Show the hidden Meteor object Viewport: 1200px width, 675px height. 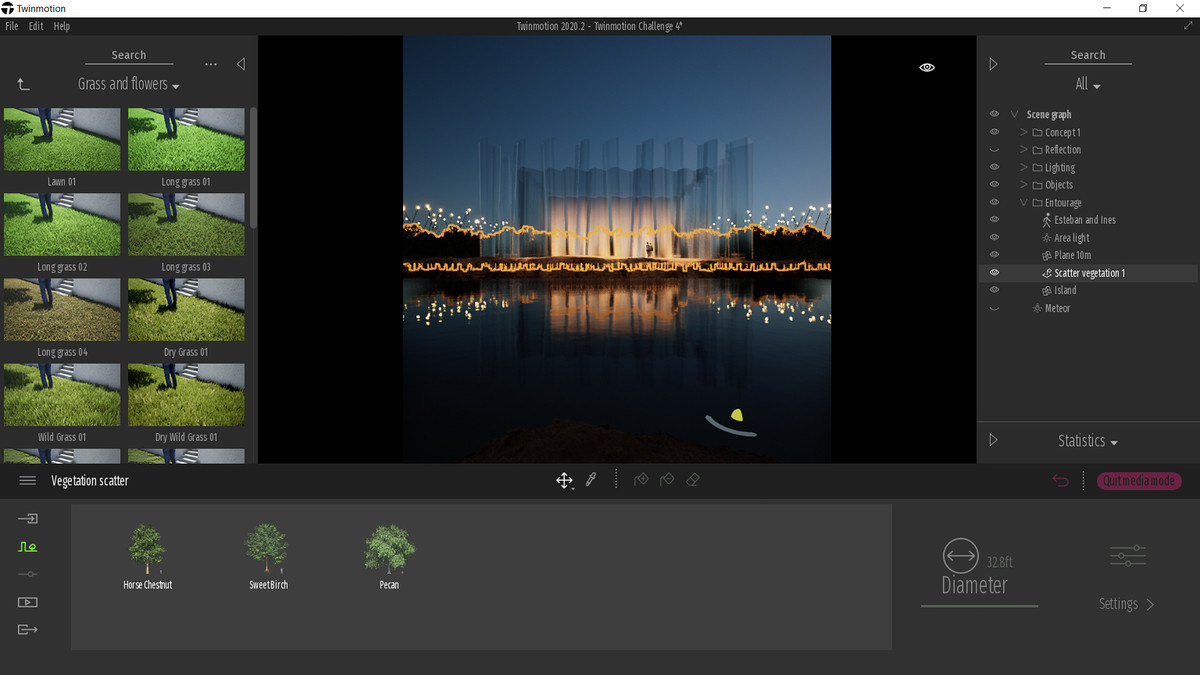click(x=994, y=308)
